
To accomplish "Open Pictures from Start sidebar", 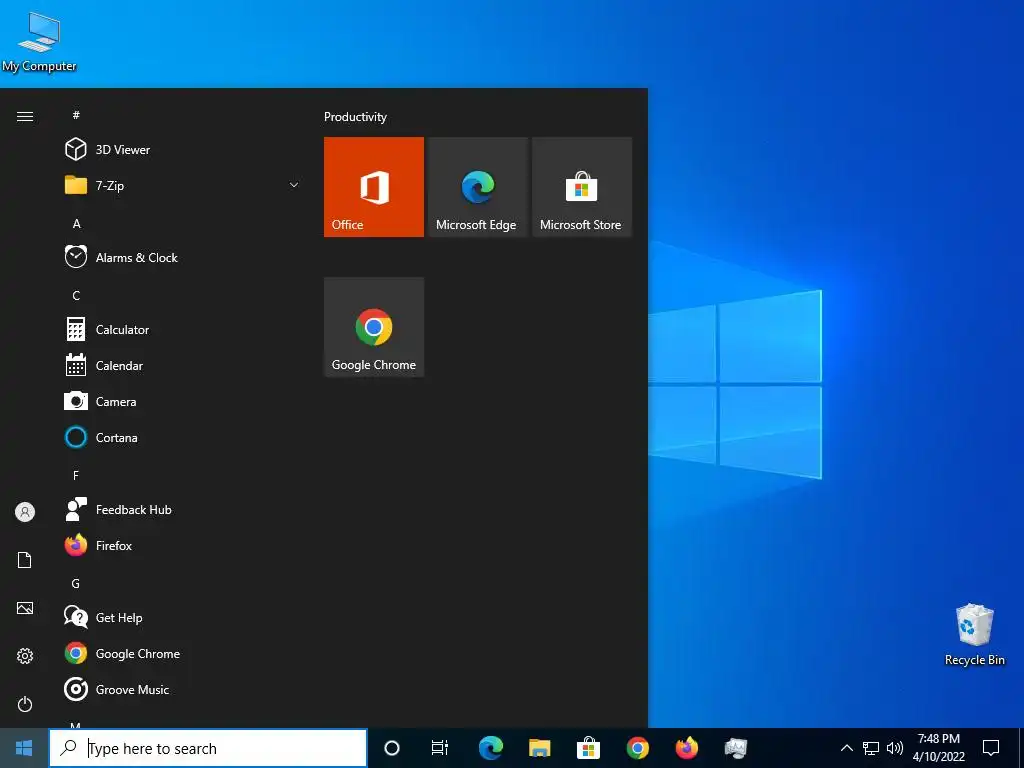I will [x=25, y=608].
